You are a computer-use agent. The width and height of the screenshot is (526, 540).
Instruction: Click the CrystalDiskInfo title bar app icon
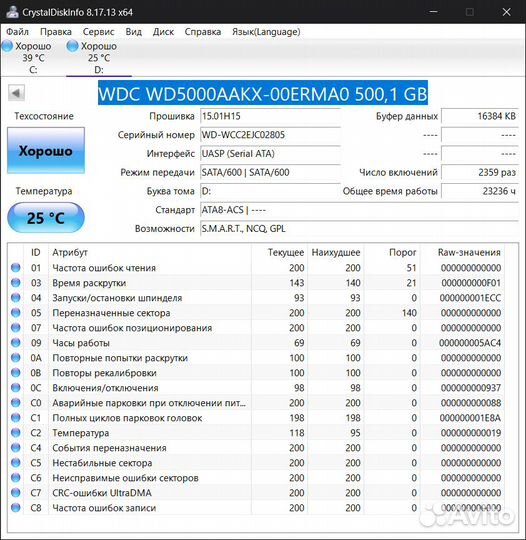pyautogui.click(x=12, y=12)
